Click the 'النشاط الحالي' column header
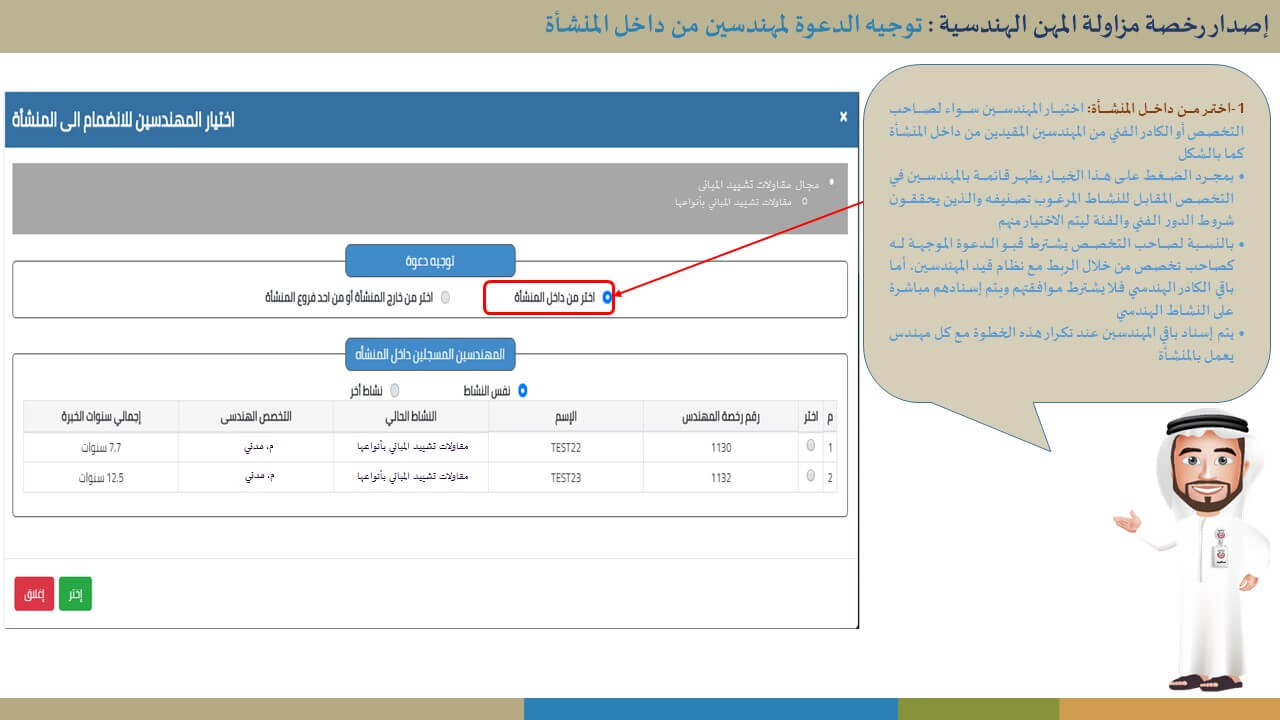The image size is (1280, 720). click(x=411, y=416)
